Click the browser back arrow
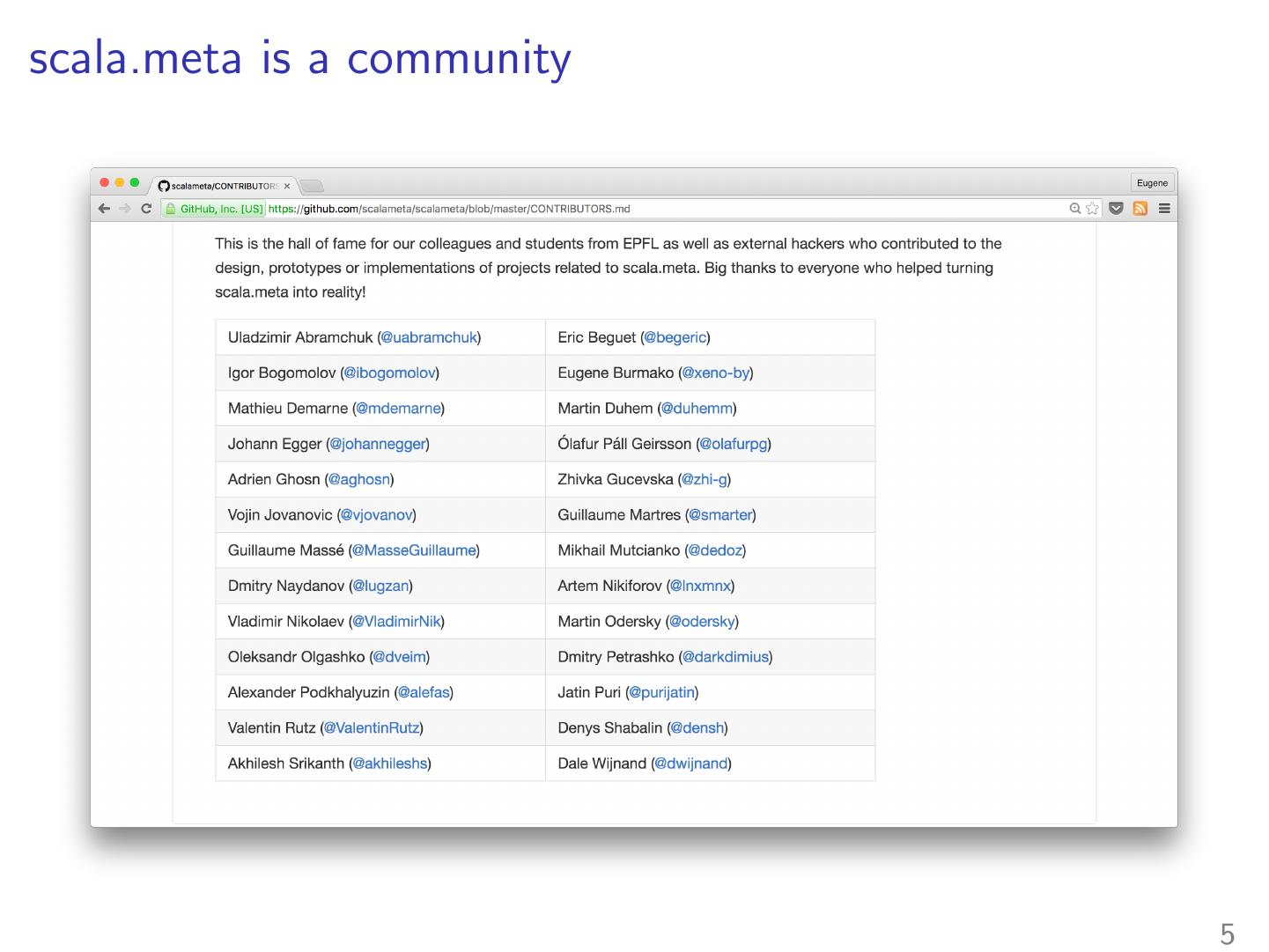1269x952 pixels. pos(104,209)
